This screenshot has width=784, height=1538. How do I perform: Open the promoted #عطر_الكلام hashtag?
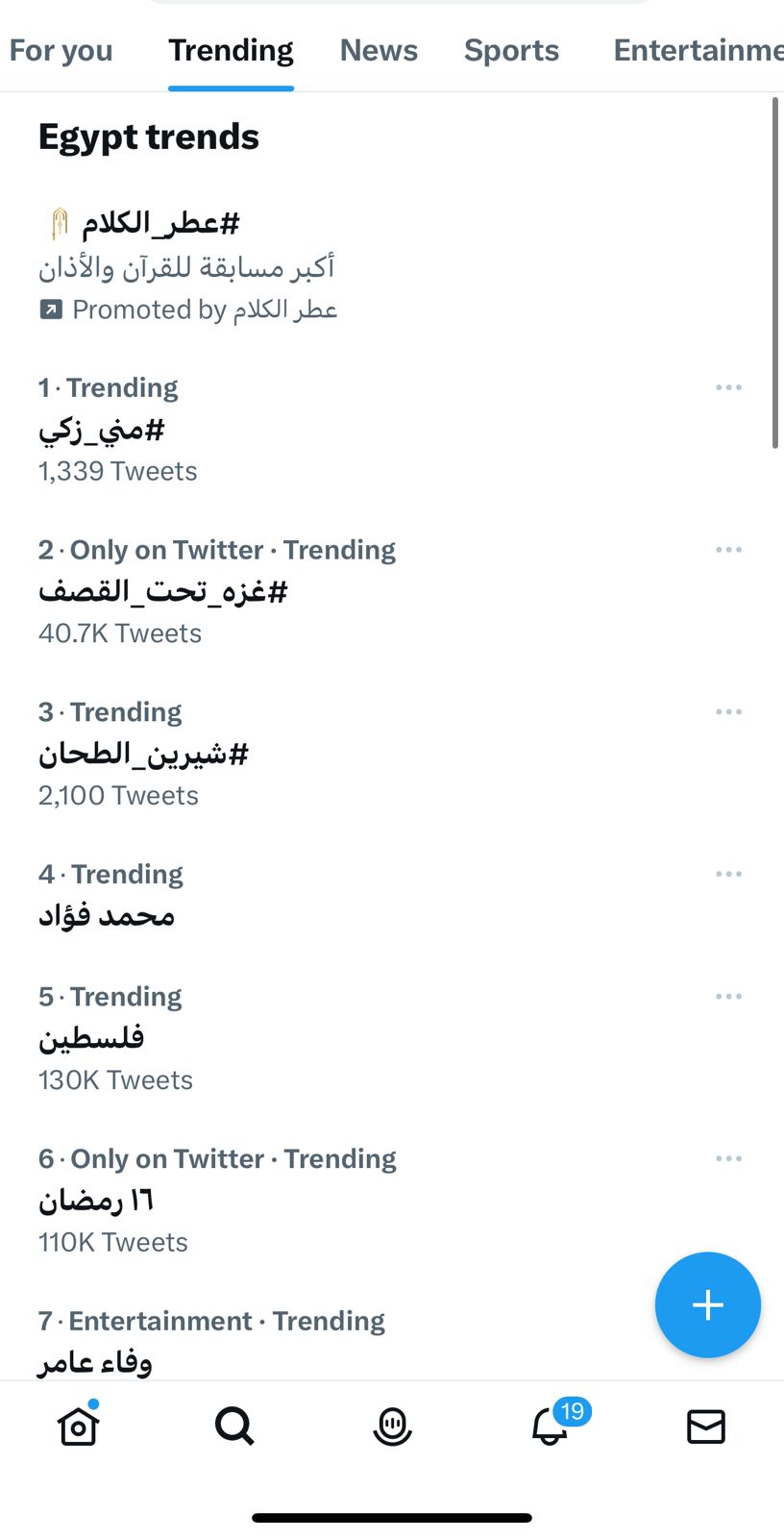click(x=159, y=224)
